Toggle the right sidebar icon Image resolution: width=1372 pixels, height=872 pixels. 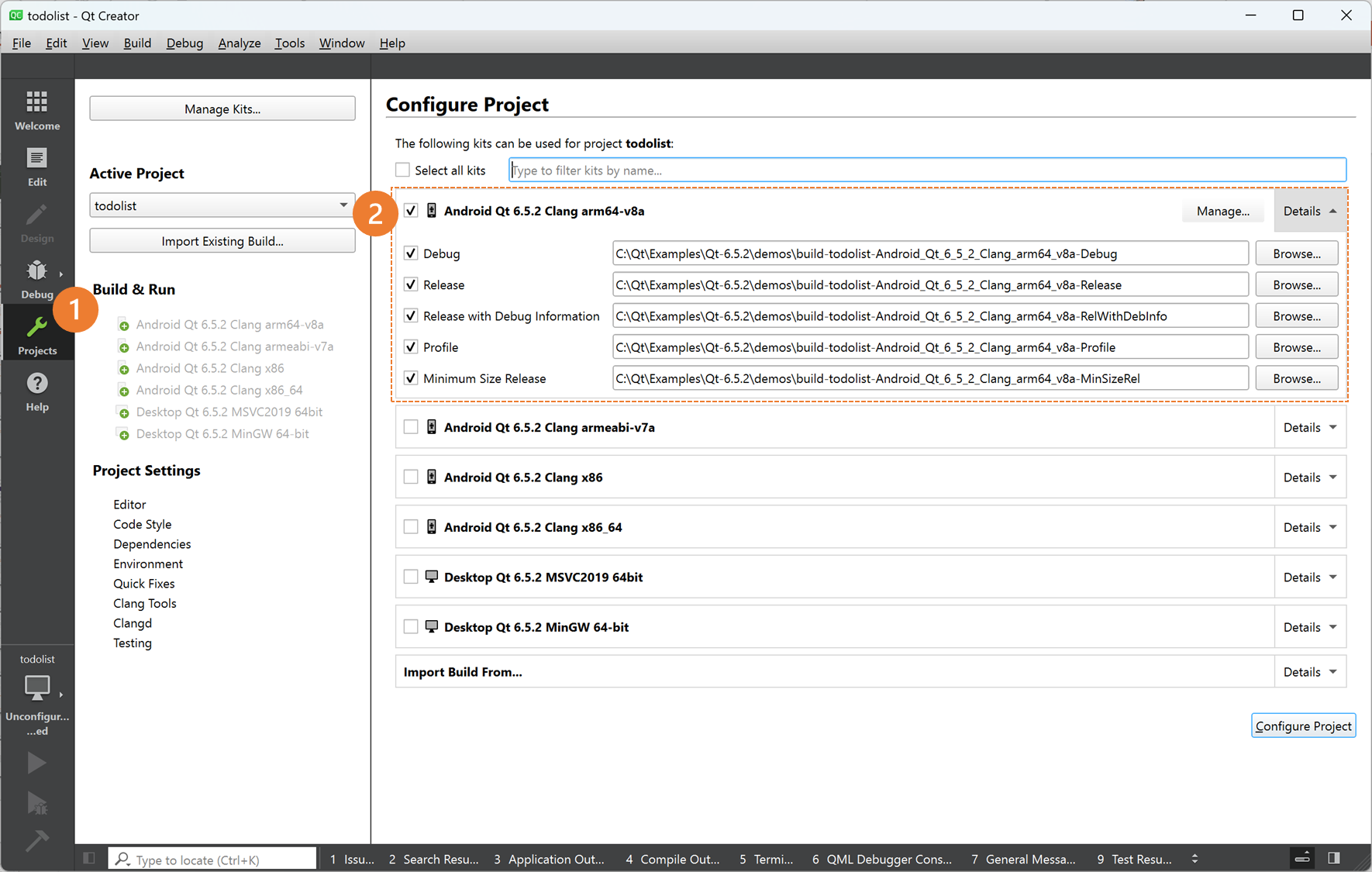click(x=1334, y=858)
